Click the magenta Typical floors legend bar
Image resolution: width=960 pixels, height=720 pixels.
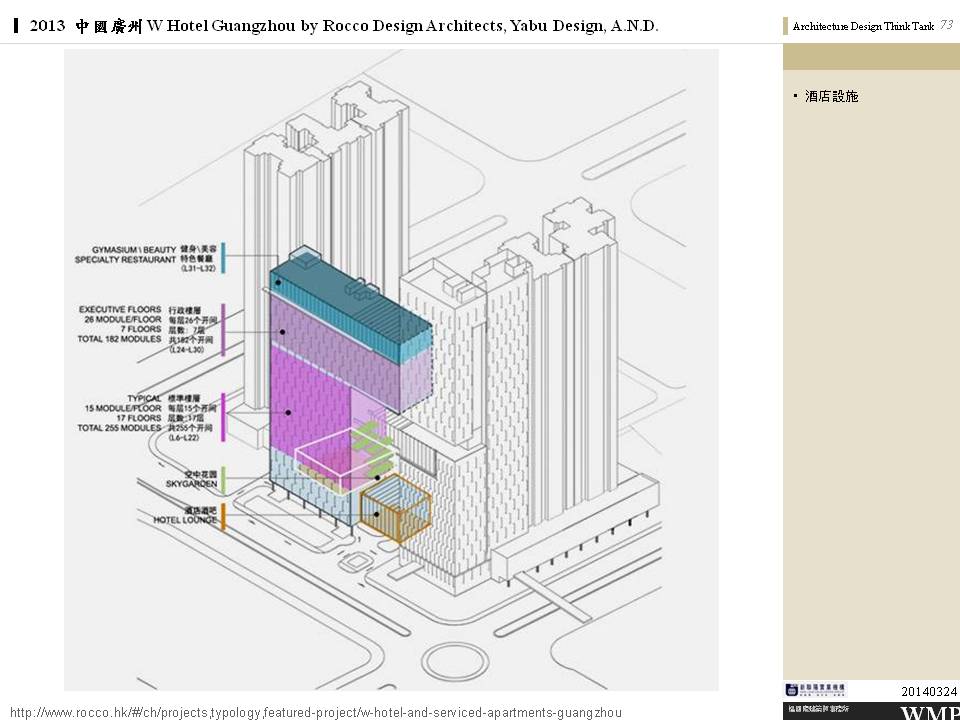(x=223, y=416)
